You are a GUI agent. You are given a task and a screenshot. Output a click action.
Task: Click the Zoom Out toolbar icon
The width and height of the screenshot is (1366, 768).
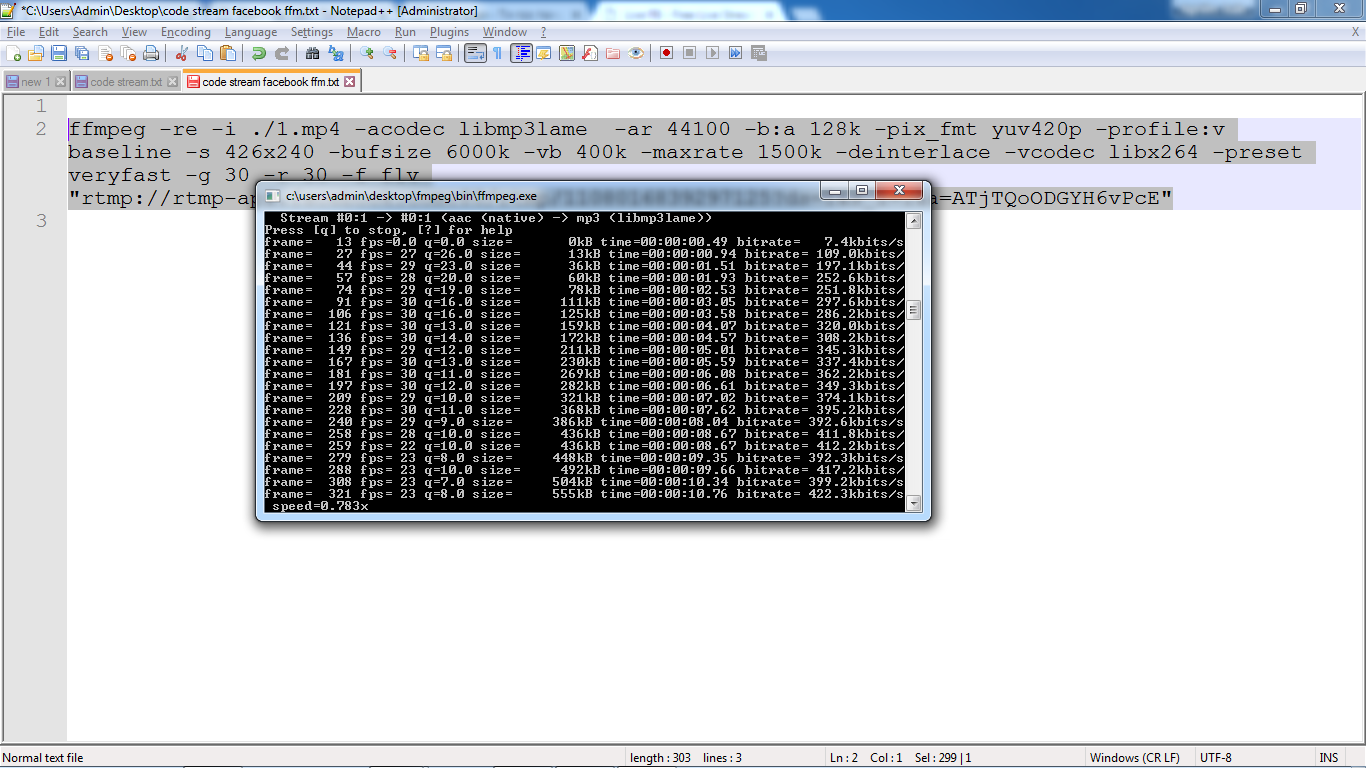click(x=390, y=53)
